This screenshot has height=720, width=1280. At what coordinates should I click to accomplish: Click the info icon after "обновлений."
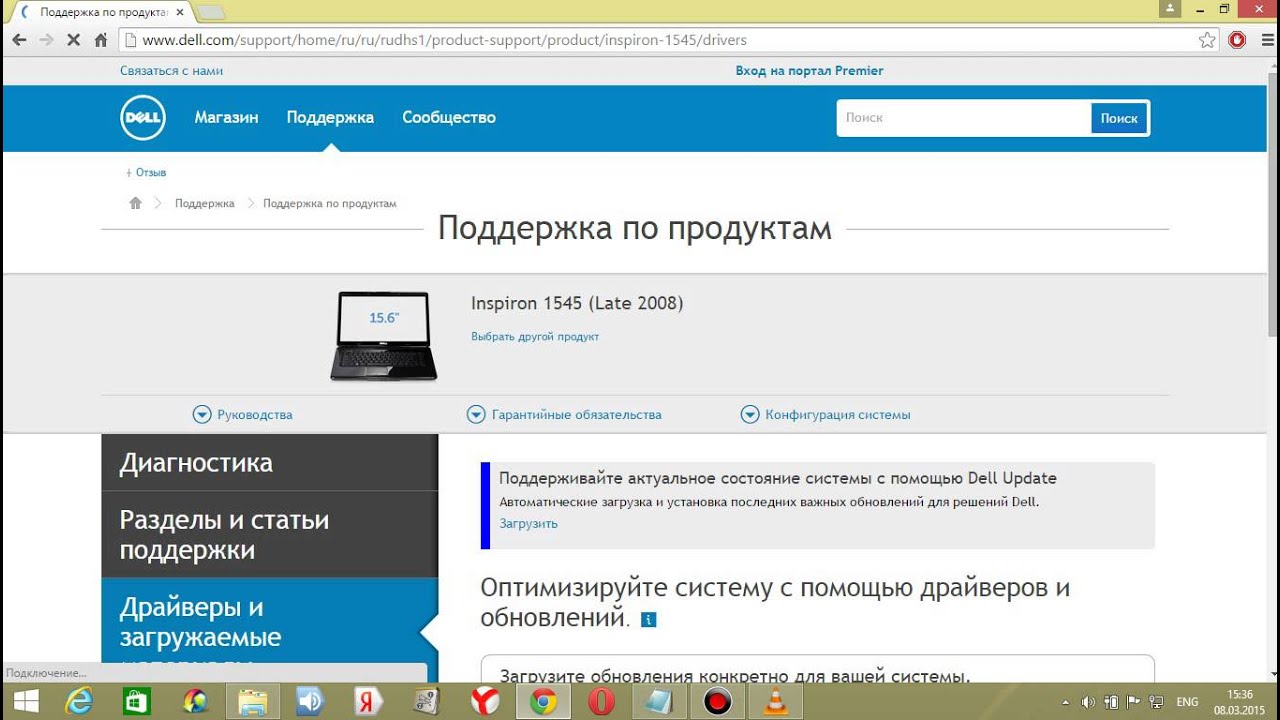pyautogui.click(x=648, y=620)
